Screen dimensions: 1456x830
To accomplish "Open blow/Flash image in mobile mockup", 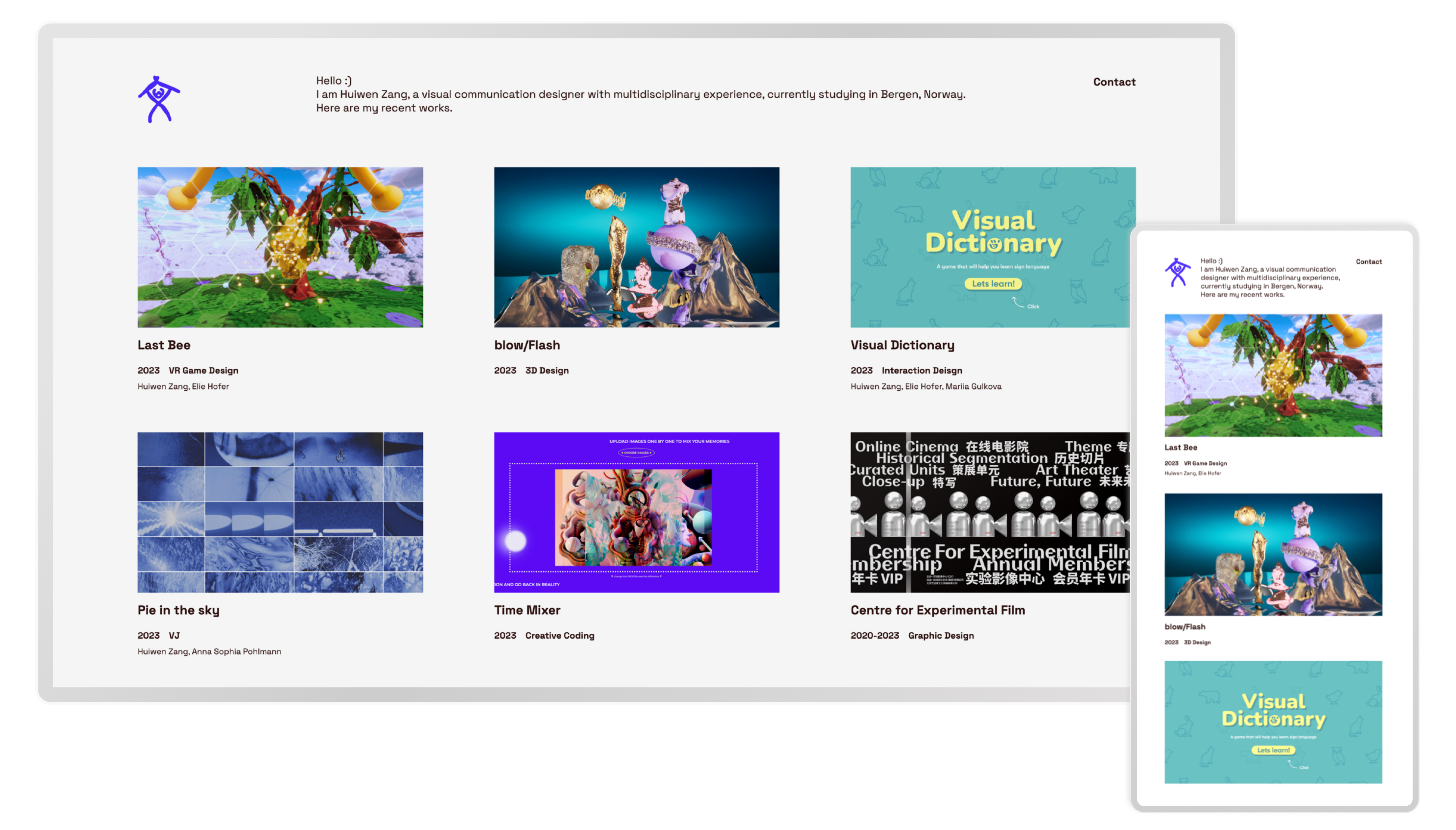I will 1273,554.
